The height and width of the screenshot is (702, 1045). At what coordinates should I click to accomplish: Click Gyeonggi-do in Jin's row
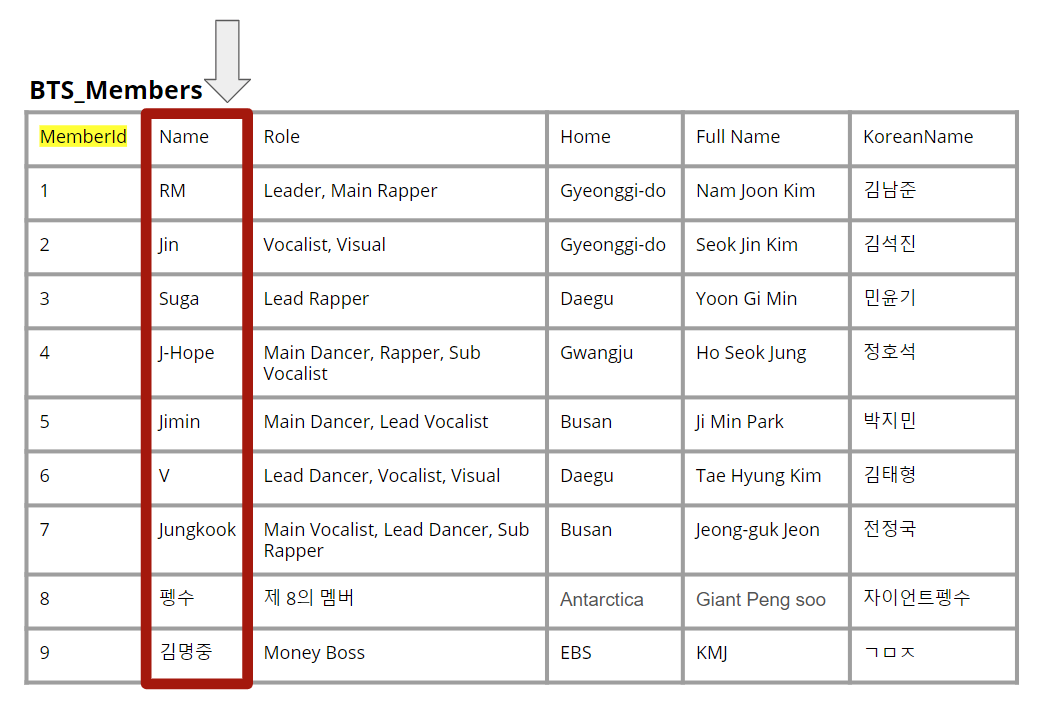click(612, 245)
